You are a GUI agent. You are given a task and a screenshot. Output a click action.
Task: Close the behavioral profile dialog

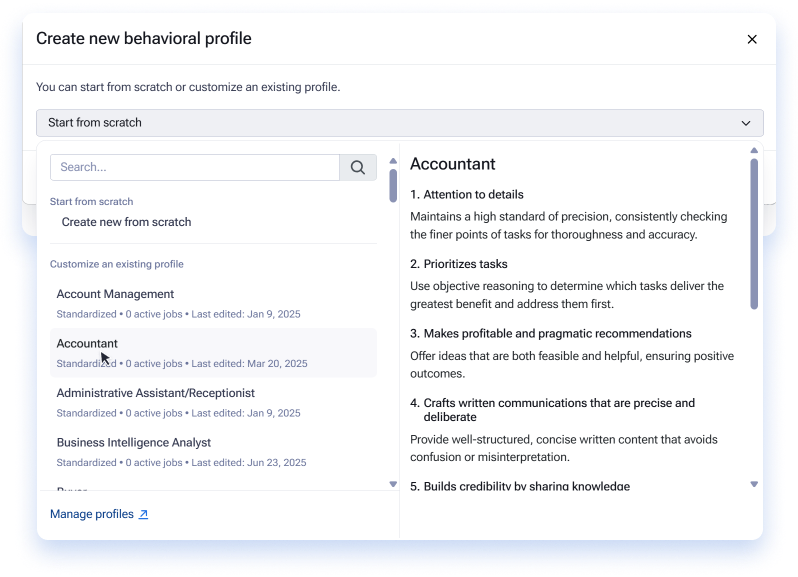coord(752,39)
